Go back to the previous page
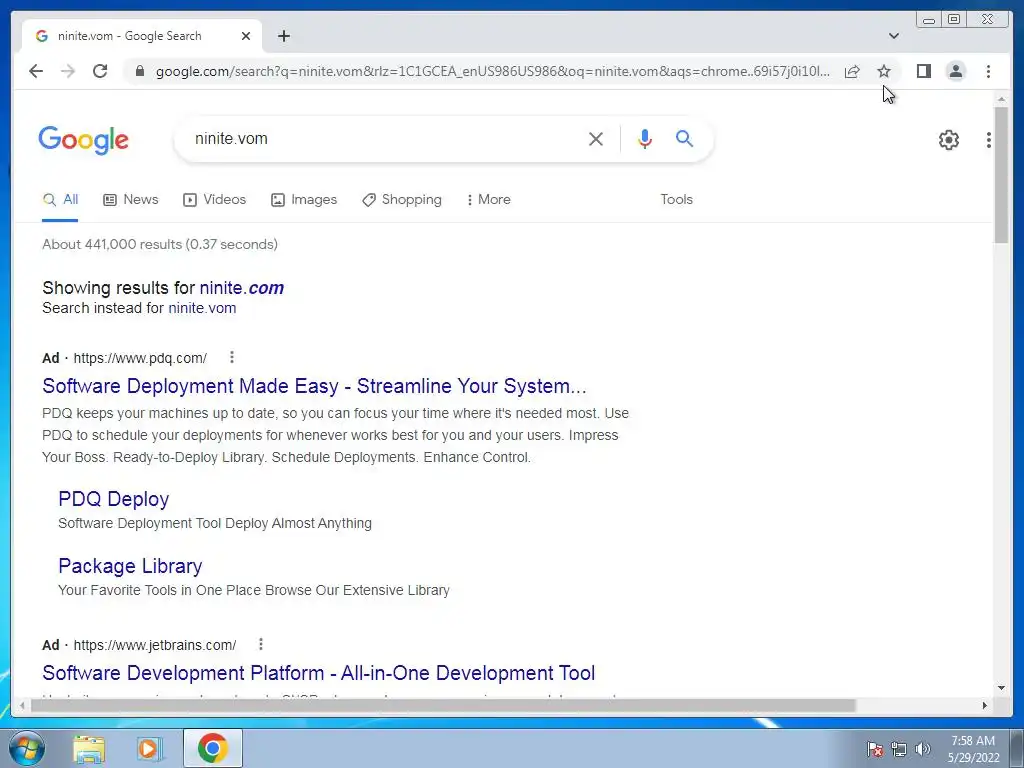 (x=36, y=71)
